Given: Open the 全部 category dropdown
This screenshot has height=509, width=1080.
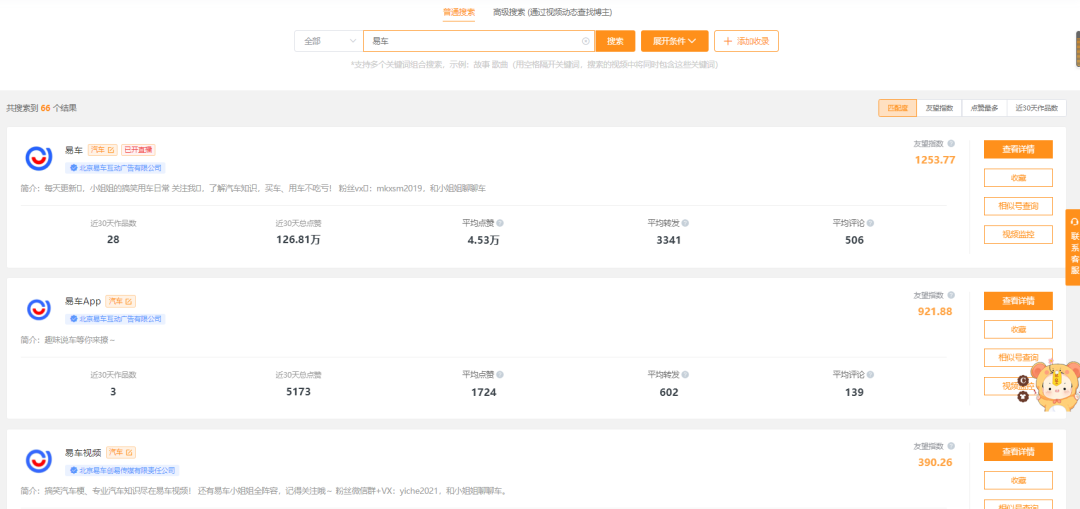Looking at the screenshot, I should point(329,41).
